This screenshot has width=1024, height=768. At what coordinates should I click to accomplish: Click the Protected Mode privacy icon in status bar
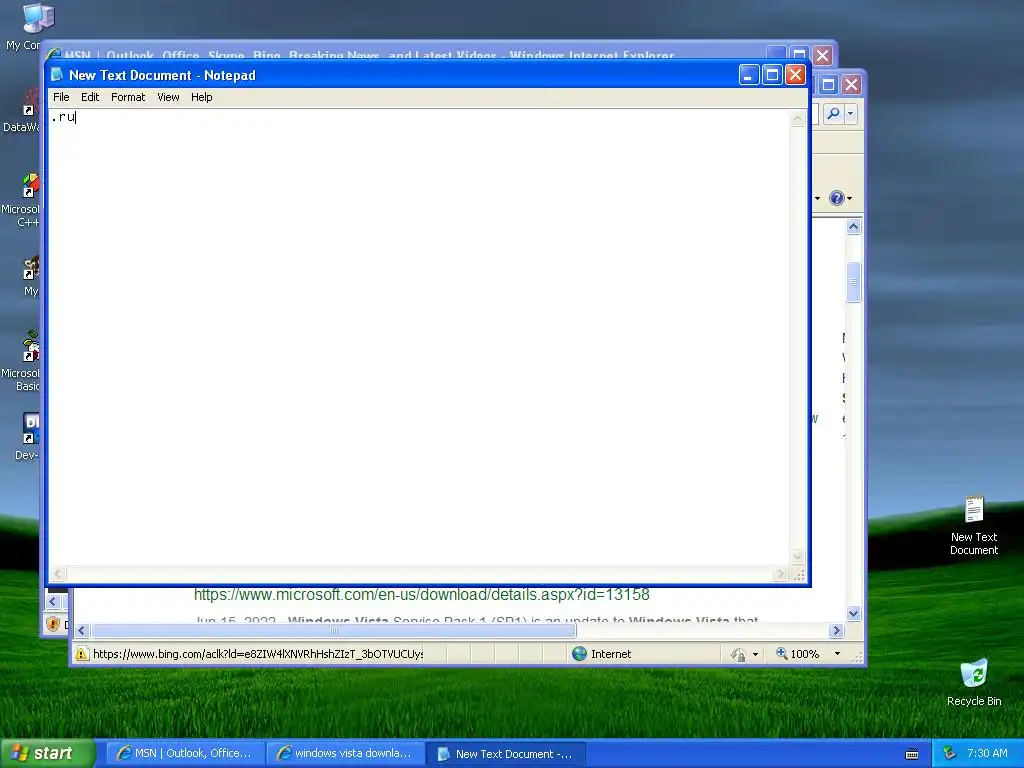738,654
